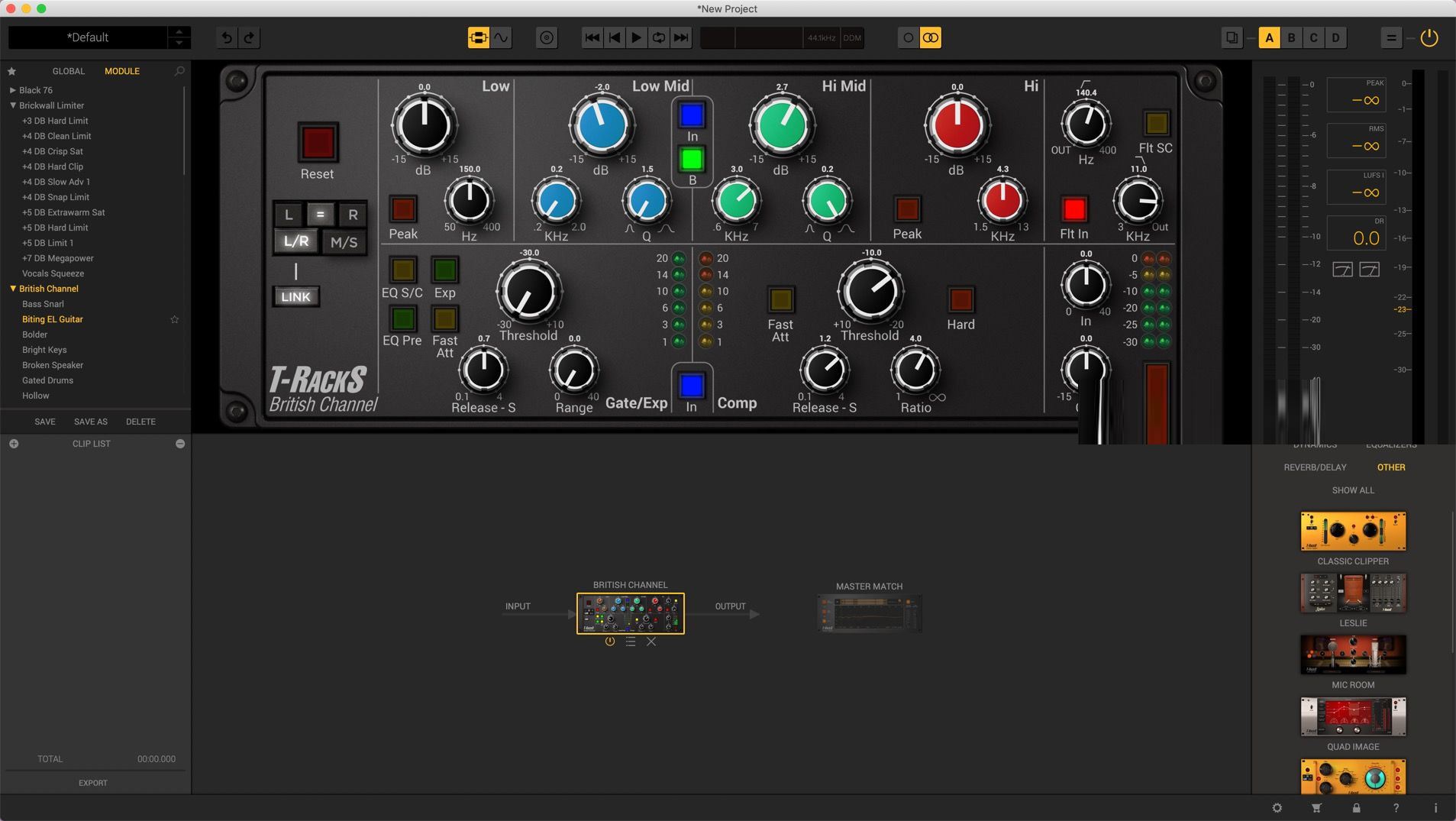Open info icon in bottom bar
1456x821 pixels.
tap(1435, 807)
